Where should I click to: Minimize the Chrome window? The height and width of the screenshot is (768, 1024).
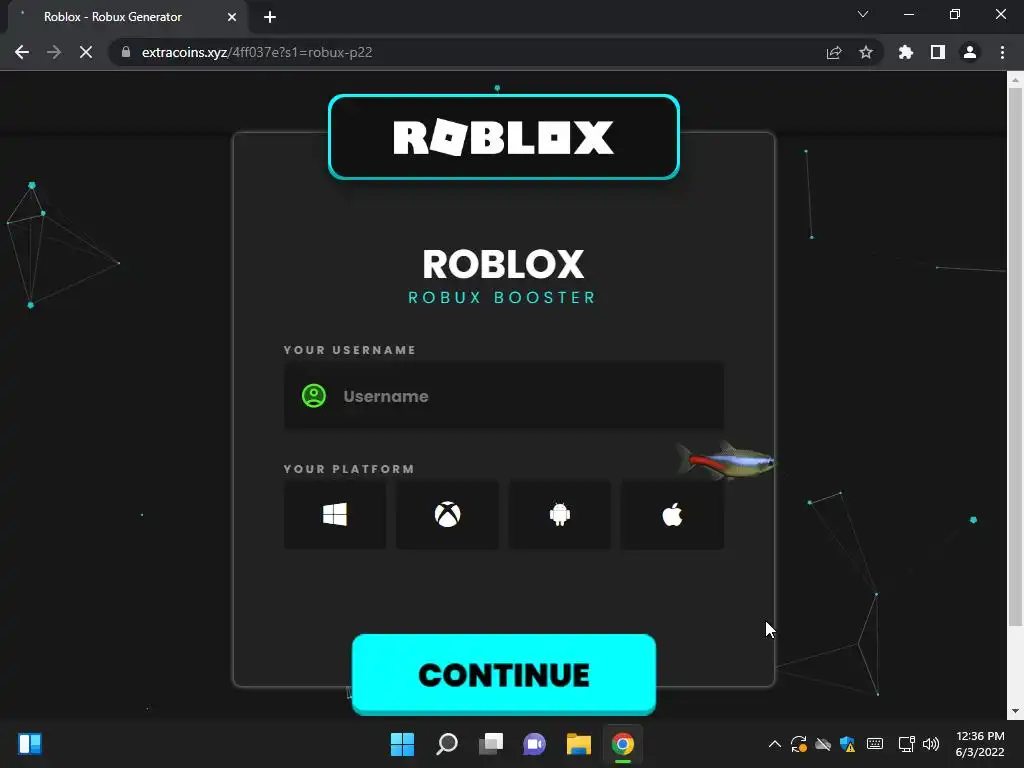point(909,14)
